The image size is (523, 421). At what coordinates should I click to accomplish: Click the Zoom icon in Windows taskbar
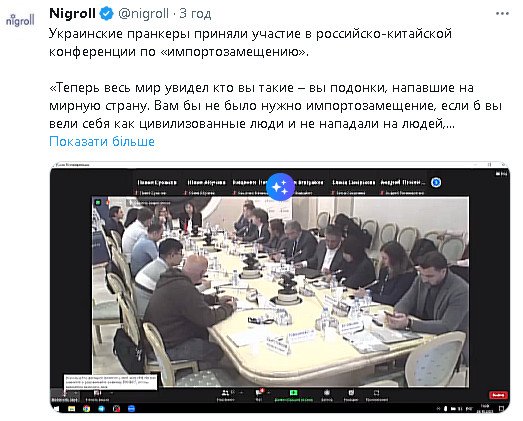point(131,409)
